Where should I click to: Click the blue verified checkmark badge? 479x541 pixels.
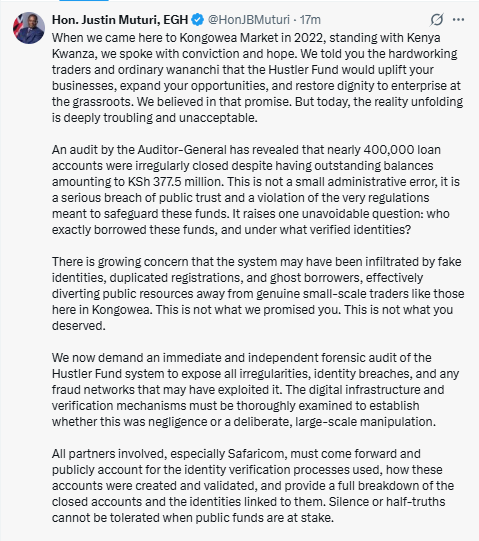tap(197, 20)
